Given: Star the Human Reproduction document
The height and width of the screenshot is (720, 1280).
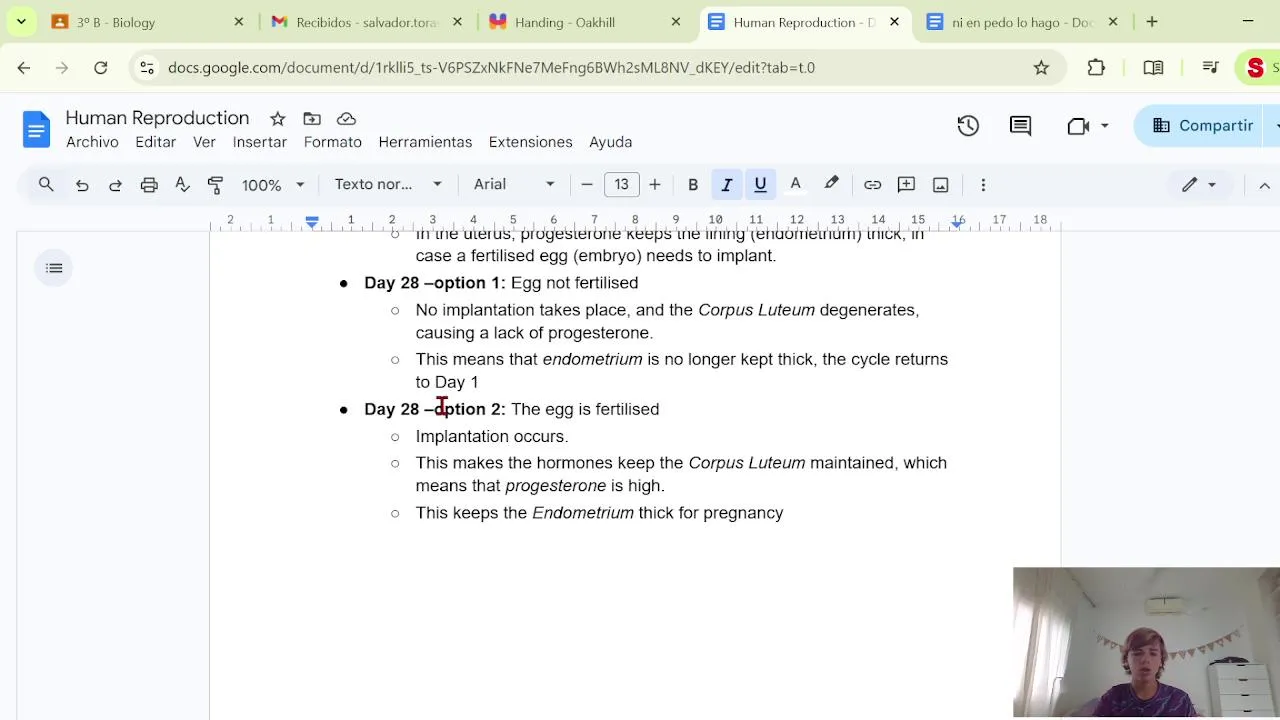Looking at the screenshot, I should 278,119.
